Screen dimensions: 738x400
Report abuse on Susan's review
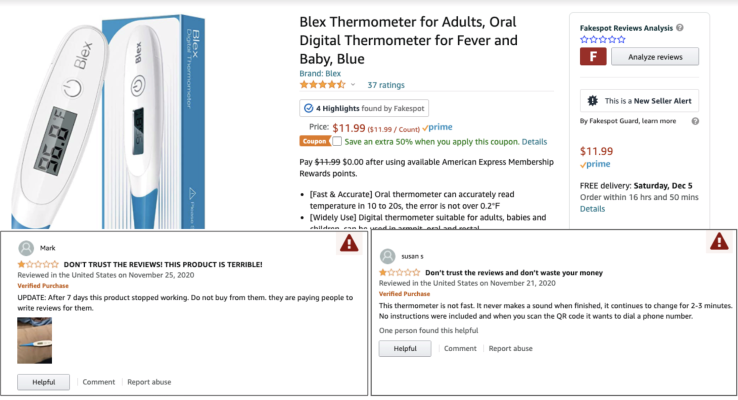510,348
